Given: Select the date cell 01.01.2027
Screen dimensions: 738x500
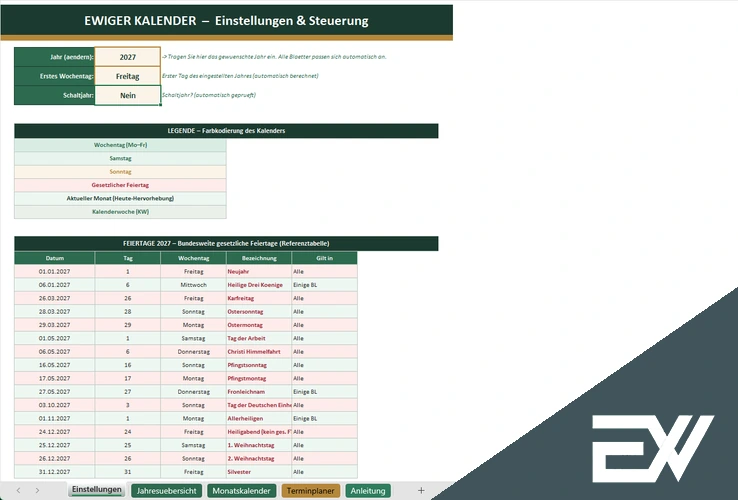Looking at the screenshot, I should 55,272.
